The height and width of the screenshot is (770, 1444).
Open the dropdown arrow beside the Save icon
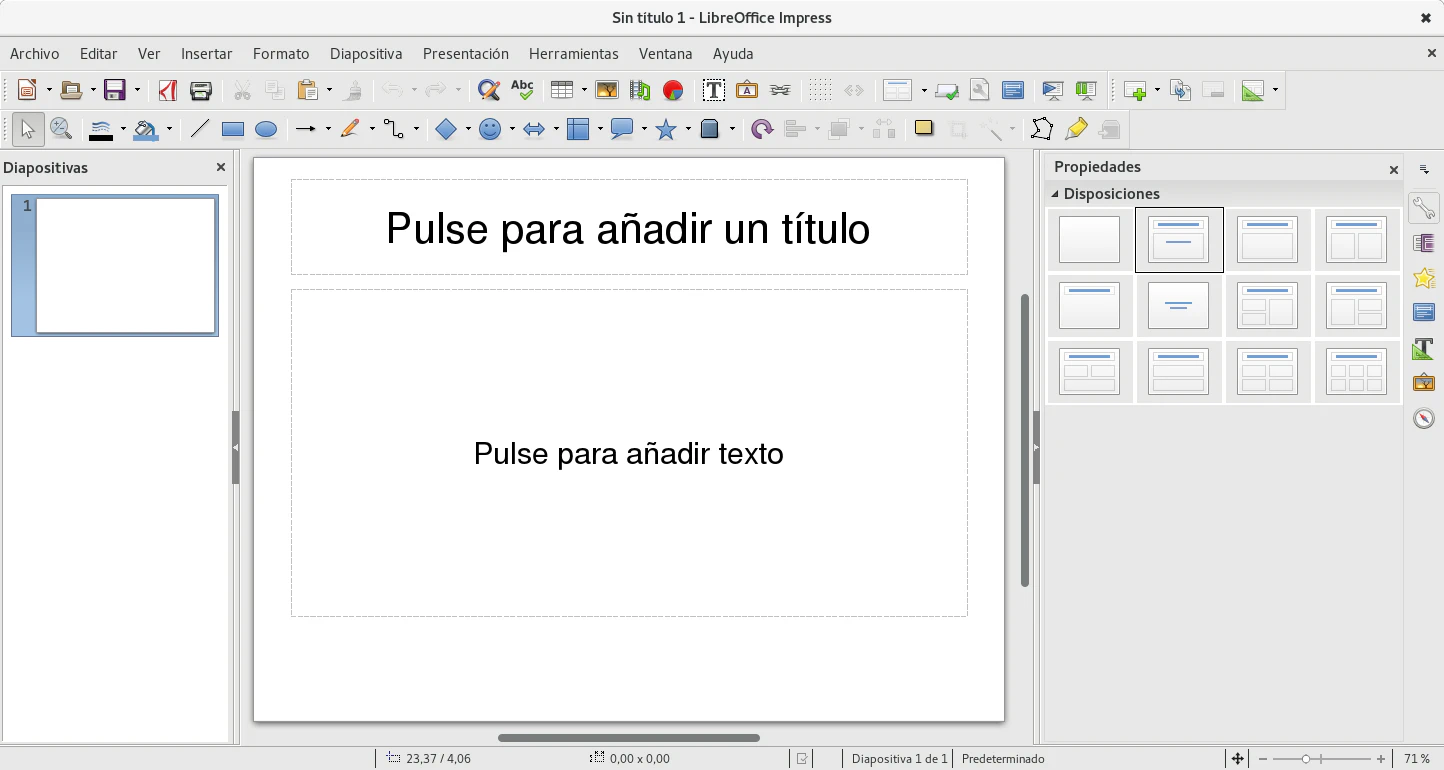137,91
